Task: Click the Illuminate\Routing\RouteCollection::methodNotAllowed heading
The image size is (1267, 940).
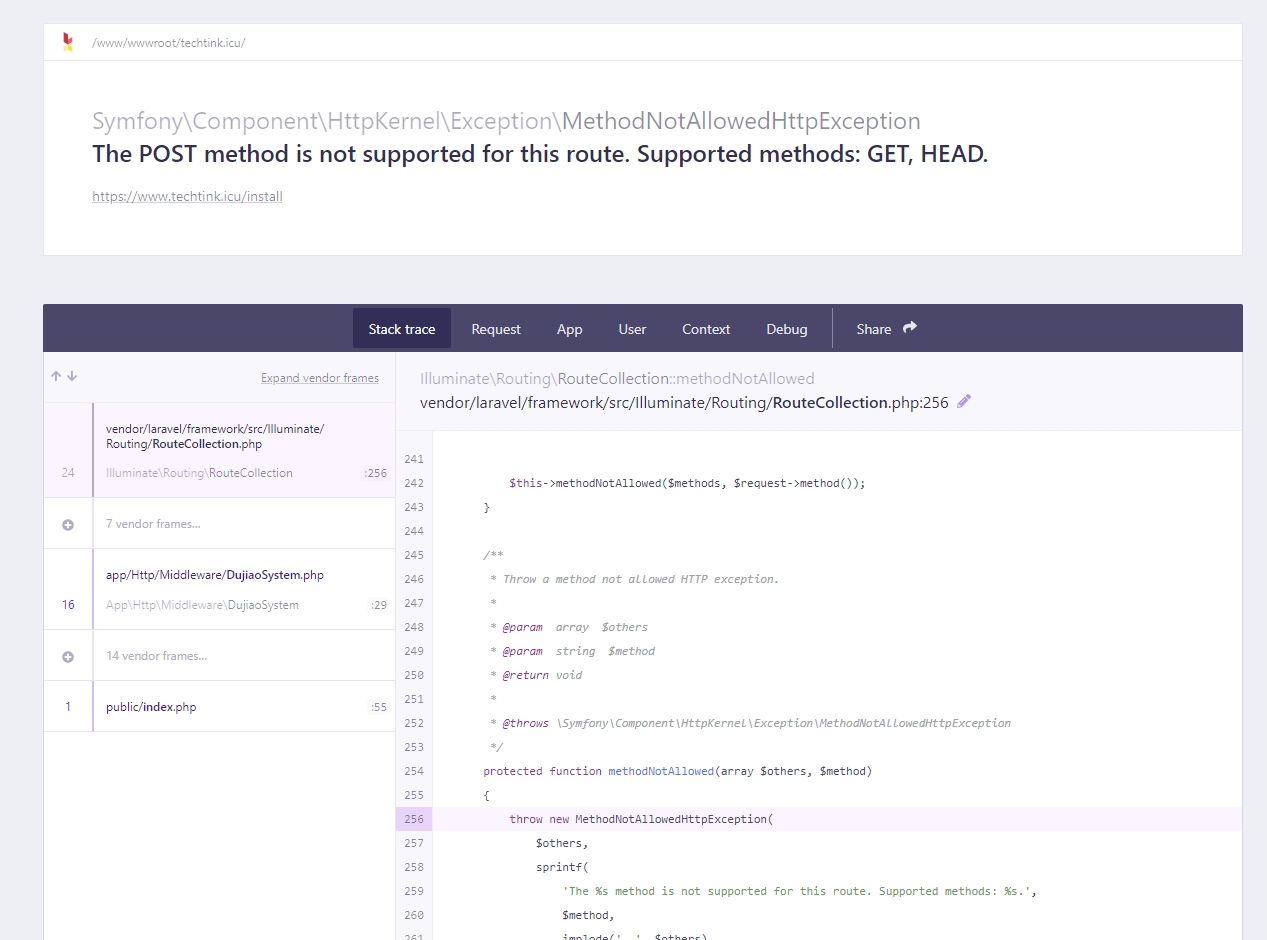Action: tap(617, 378)
